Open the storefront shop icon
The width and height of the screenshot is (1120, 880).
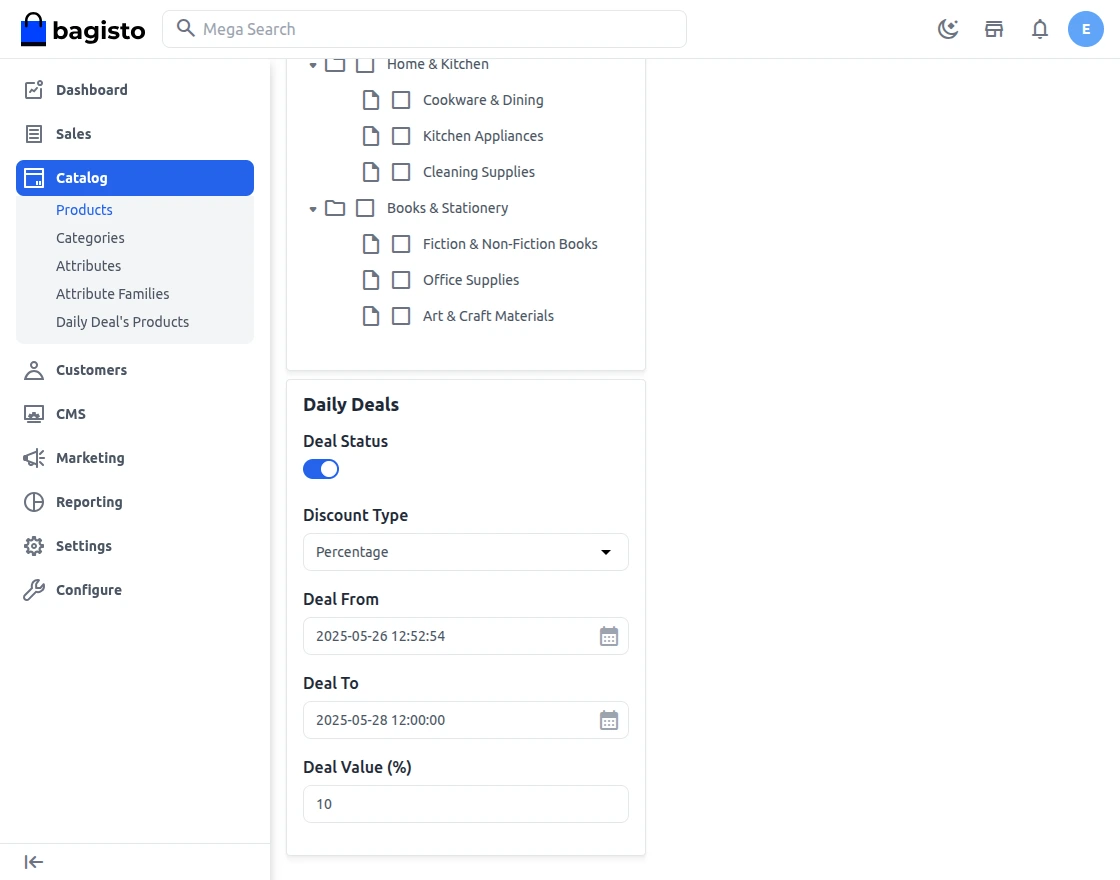[994, 29]
